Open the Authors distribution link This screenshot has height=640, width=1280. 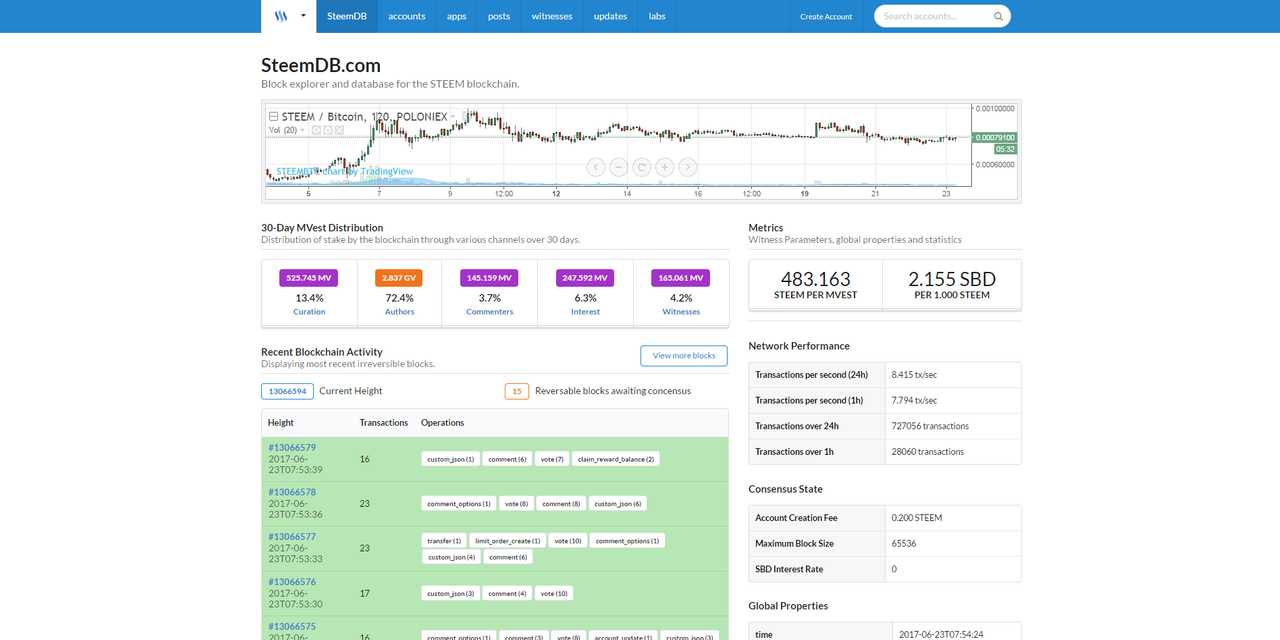pos(399,312)
